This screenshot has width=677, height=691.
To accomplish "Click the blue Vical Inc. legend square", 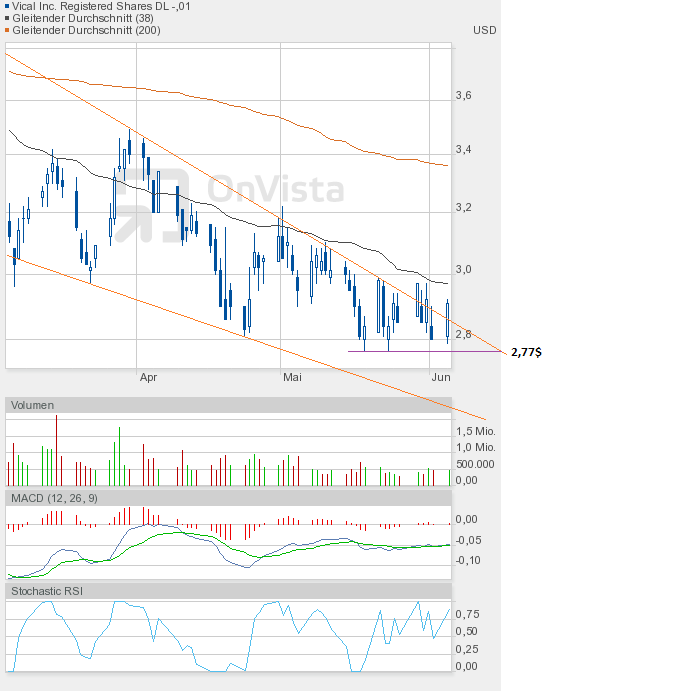I will [9, 6].
